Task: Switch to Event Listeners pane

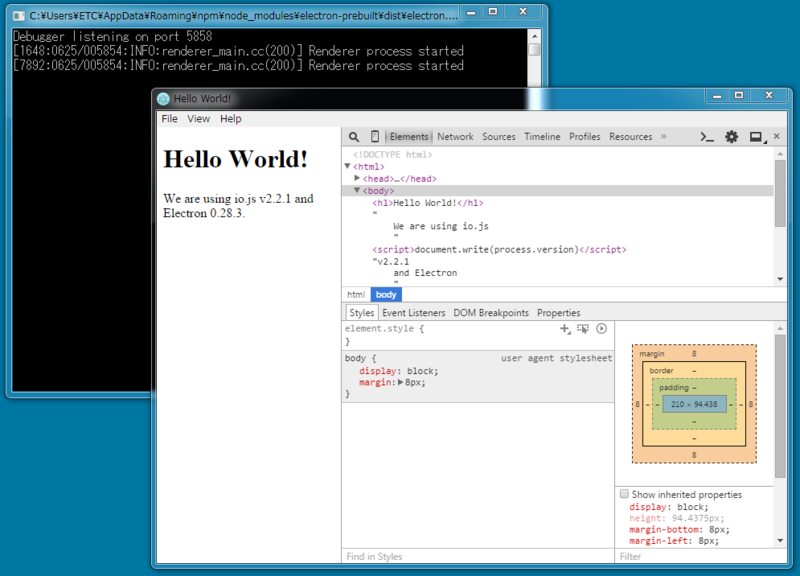Action: tap(414, 313)
